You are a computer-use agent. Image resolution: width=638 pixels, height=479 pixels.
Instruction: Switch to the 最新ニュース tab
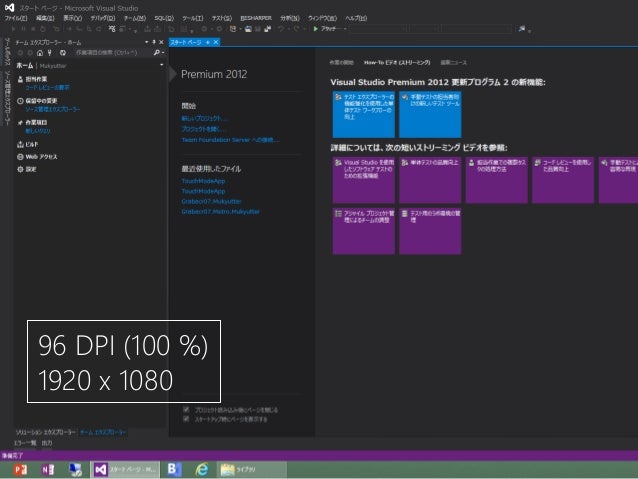tap(452, 61)
